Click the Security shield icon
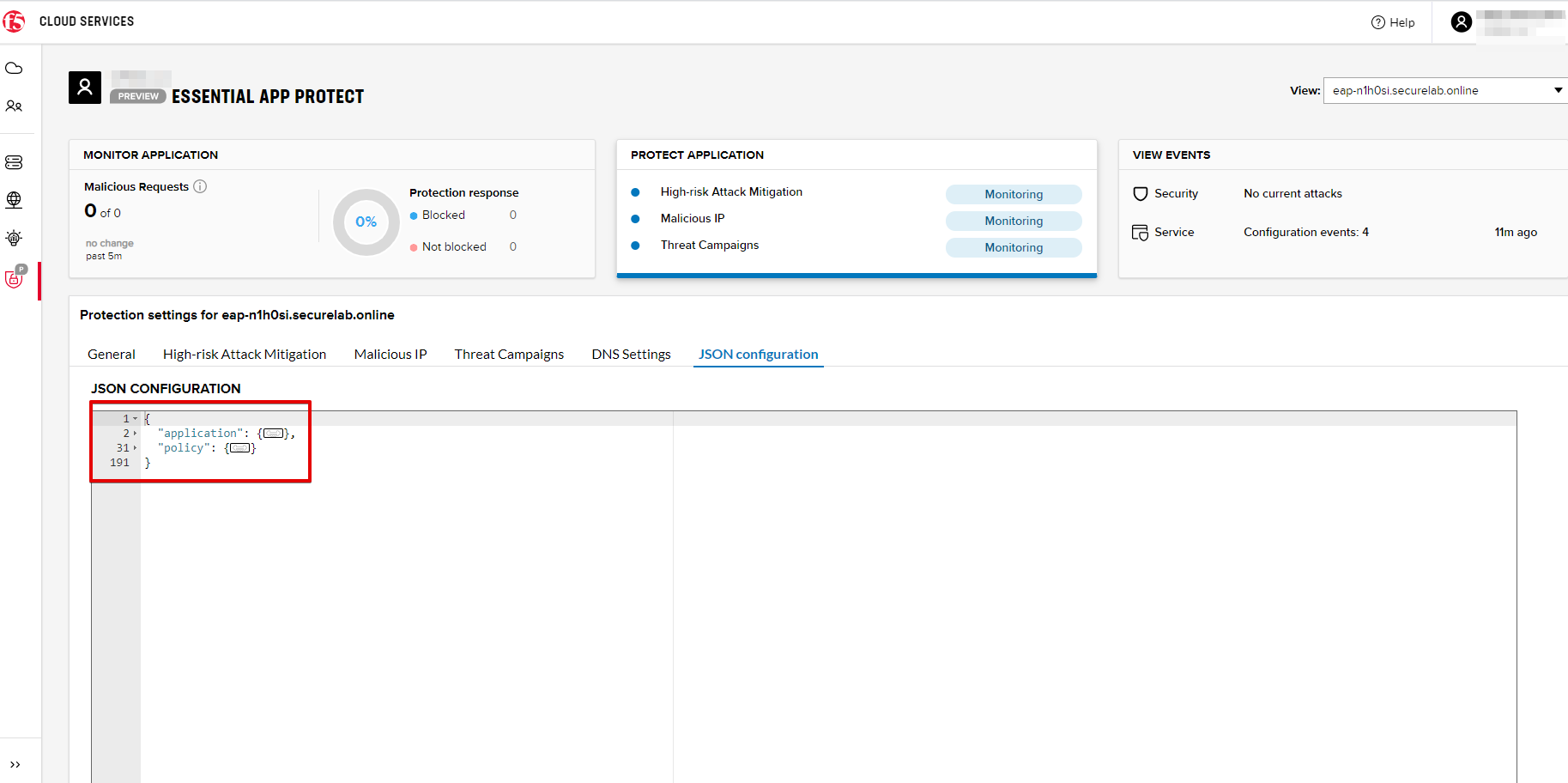The image size is (1568, 783). point(1140,194)
